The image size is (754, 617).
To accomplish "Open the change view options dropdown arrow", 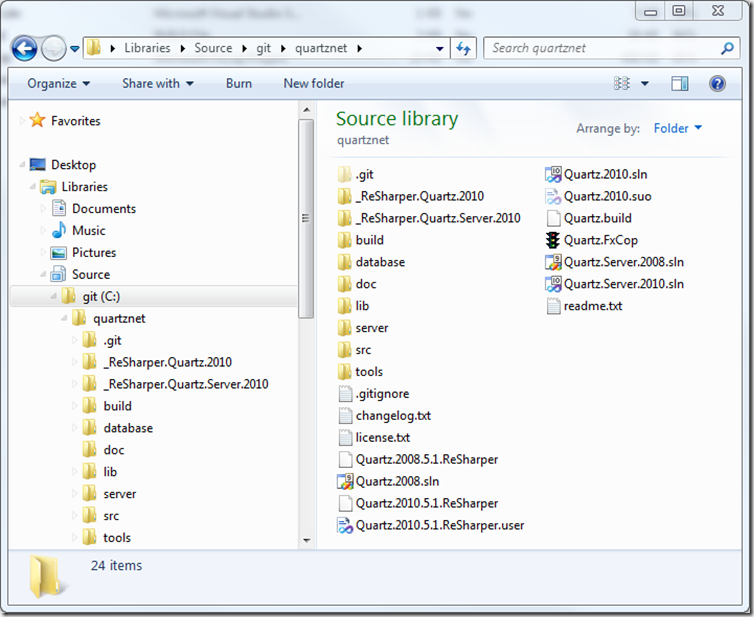I will (x=645, y=84).
